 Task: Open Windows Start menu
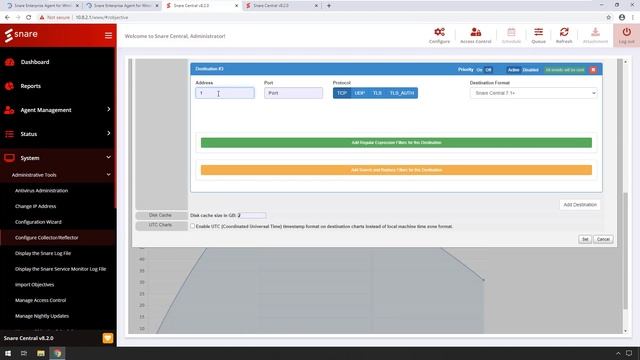(x=8, y=353)
